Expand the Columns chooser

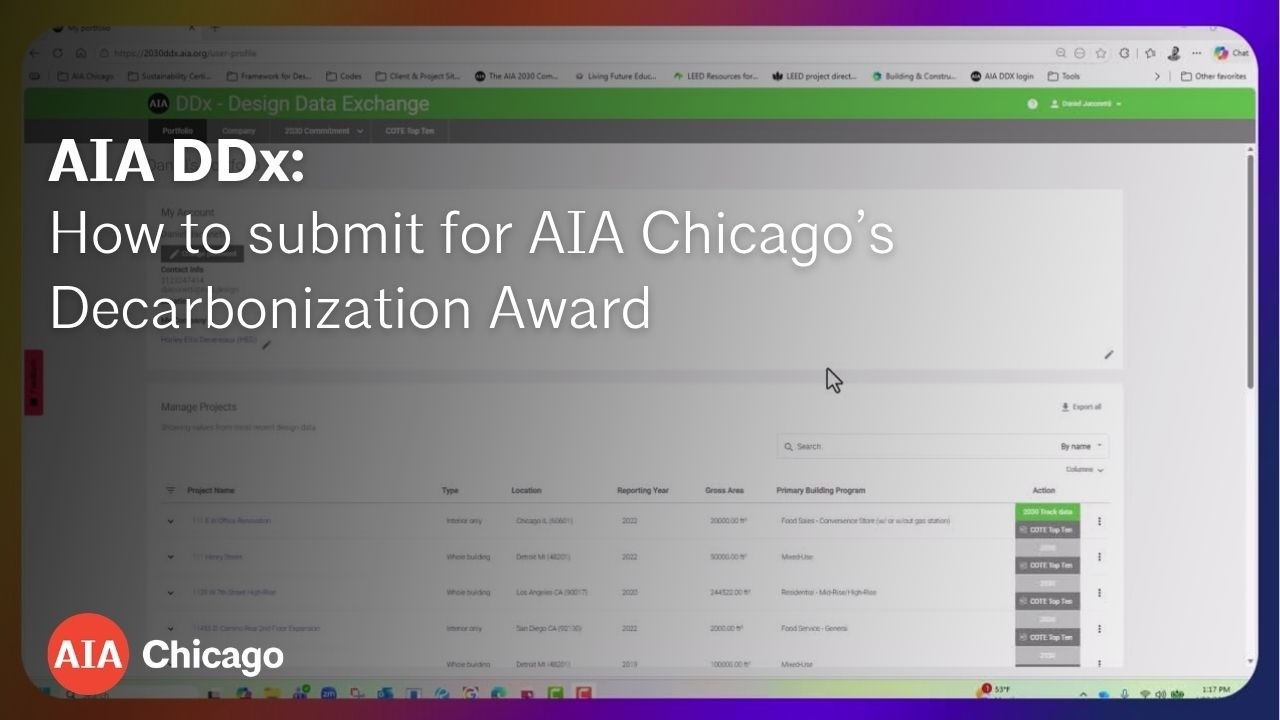pos(1085,469)
